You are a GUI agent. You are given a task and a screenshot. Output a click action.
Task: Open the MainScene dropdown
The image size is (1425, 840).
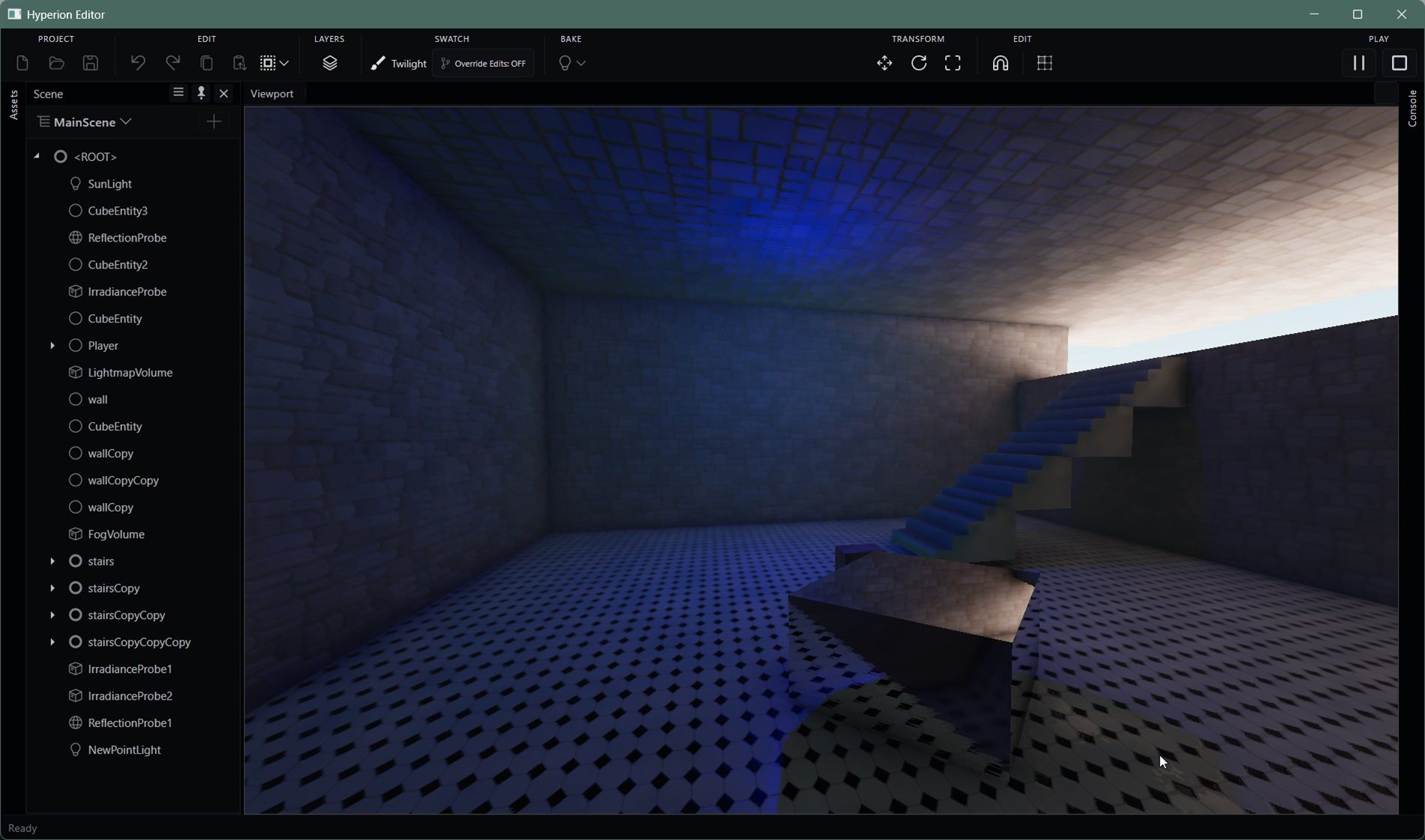coord(85,122)
